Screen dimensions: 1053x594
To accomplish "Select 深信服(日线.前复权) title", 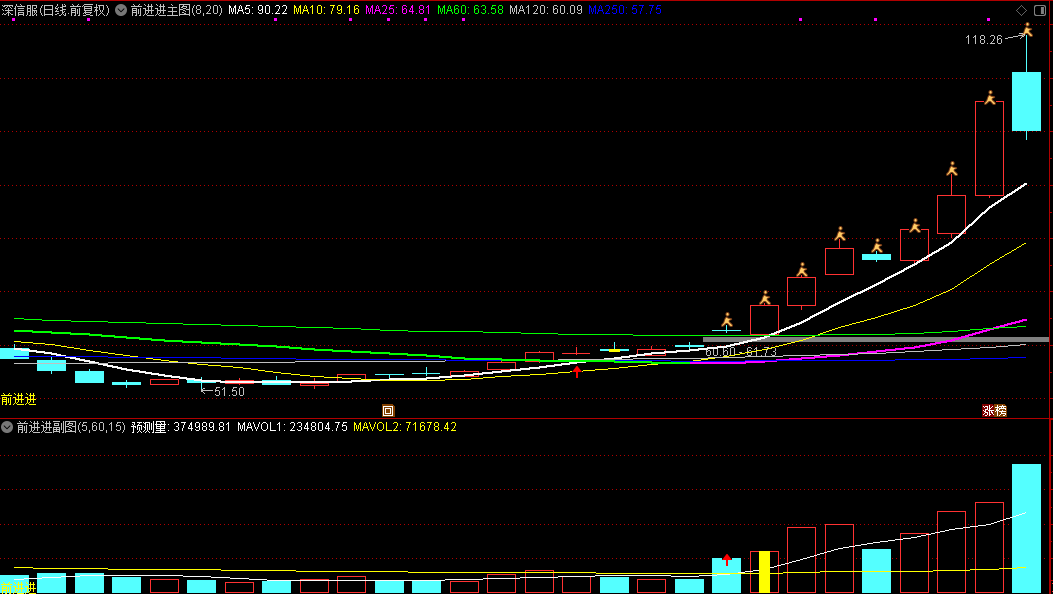I will (x=56, y=10).
